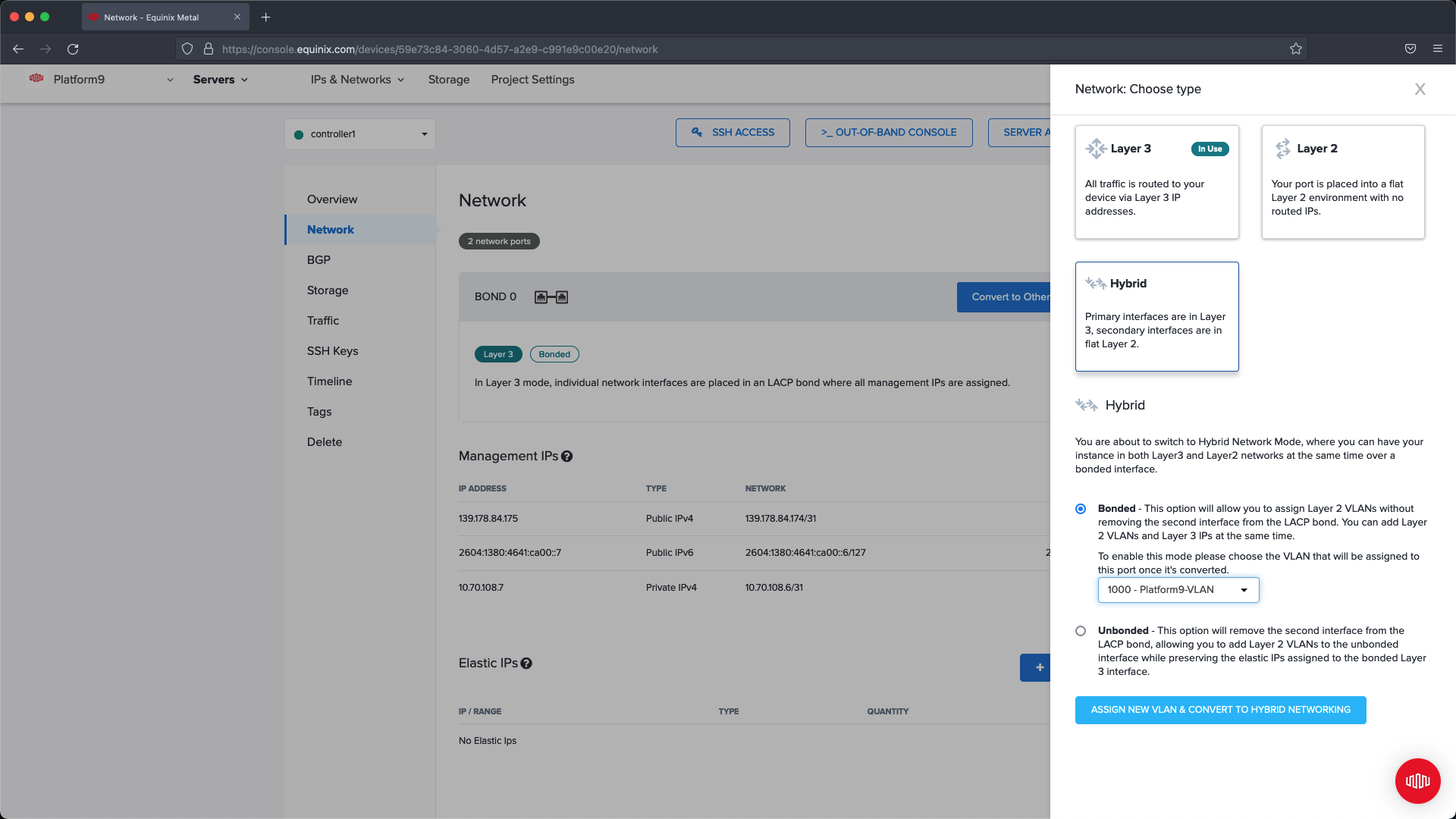This screenshot has height=819, width=1456.
Task: Expand the controller1 device selector
Action: coord(360,134)
